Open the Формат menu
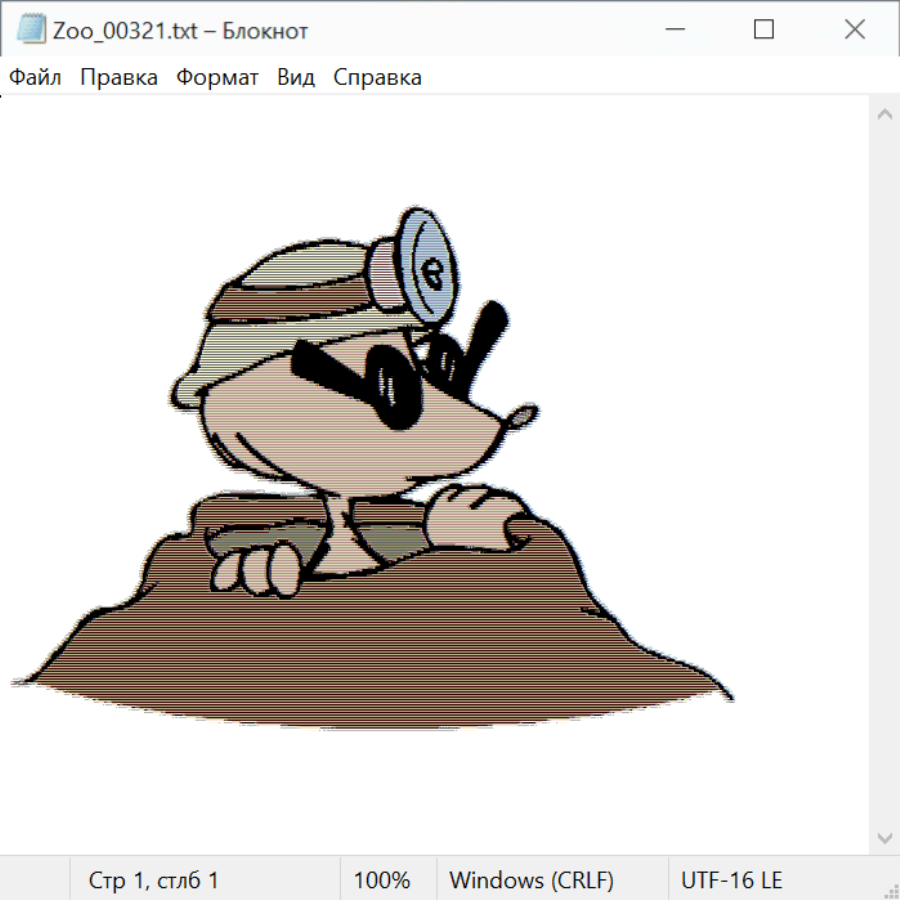900x900 pixels. coord(217,78)
